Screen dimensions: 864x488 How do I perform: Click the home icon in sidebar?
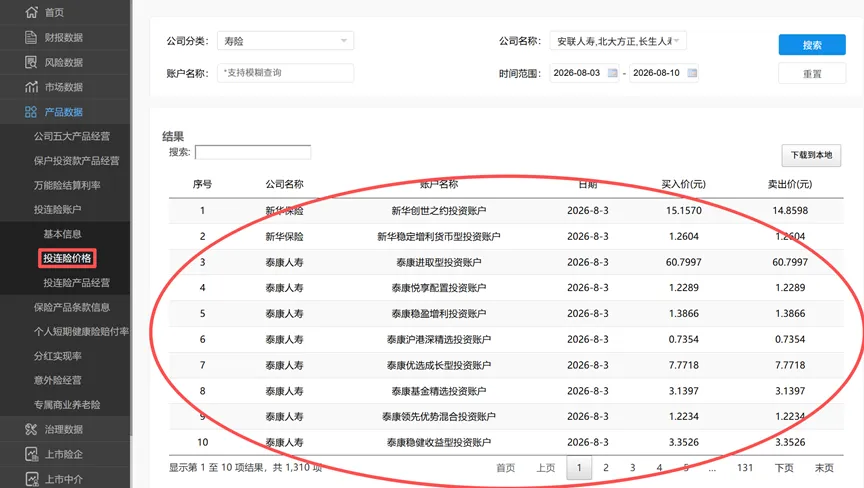point(31,12)
